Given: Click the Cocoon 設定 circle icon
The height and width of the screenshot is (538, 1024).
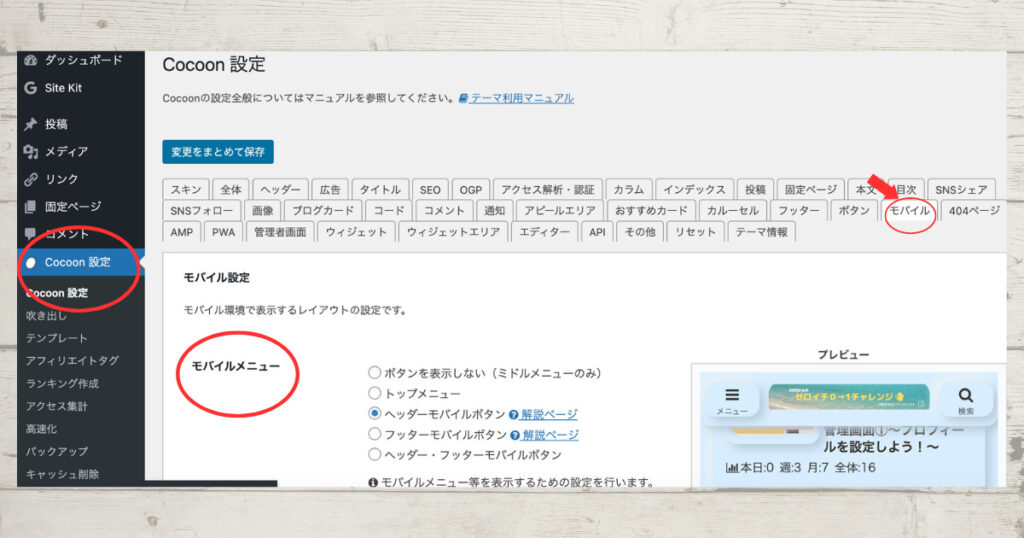Looking at the screenshot, I should (31, 262).
